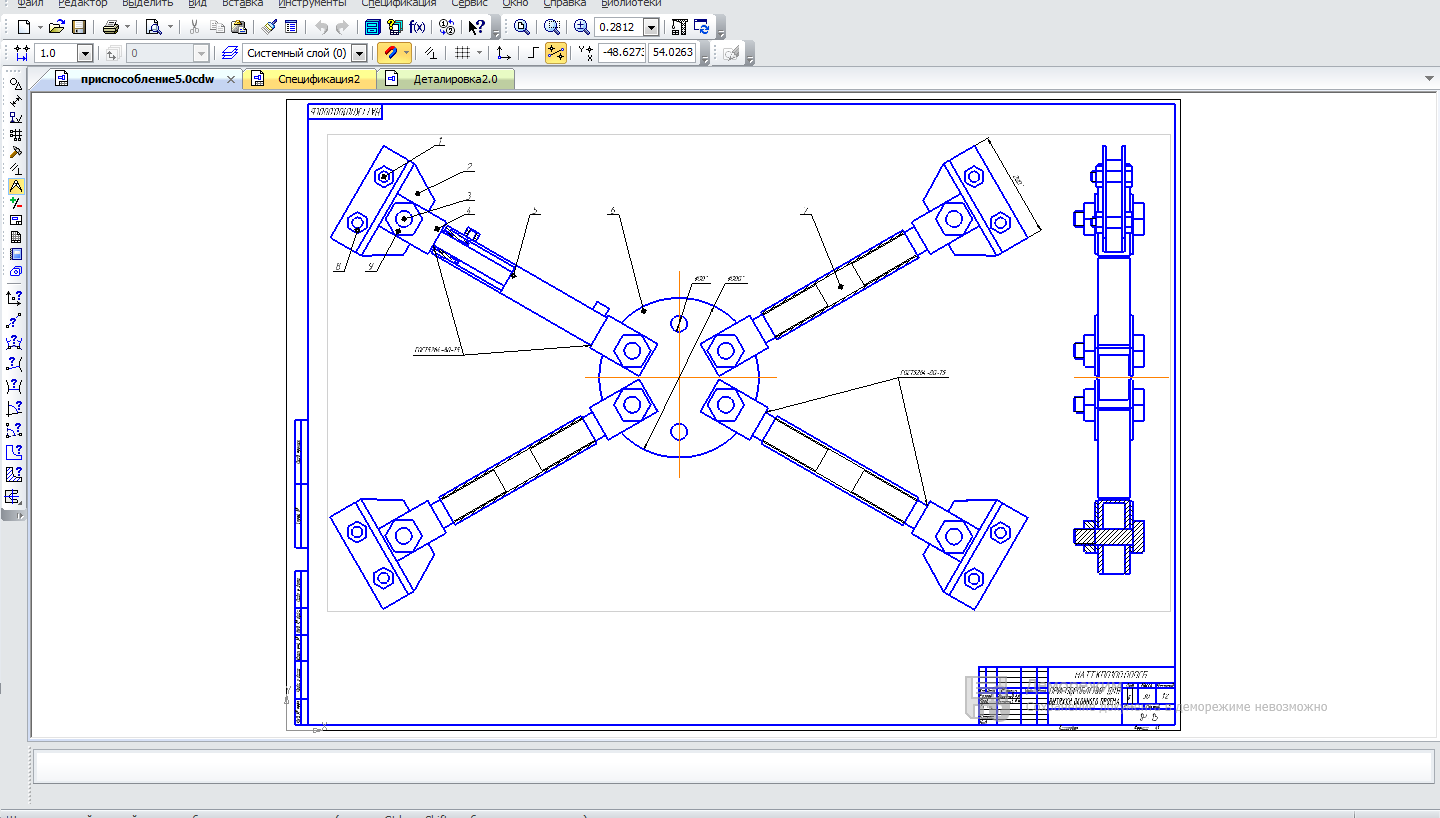Click the Refresh view icon

[x=702, y=27]
